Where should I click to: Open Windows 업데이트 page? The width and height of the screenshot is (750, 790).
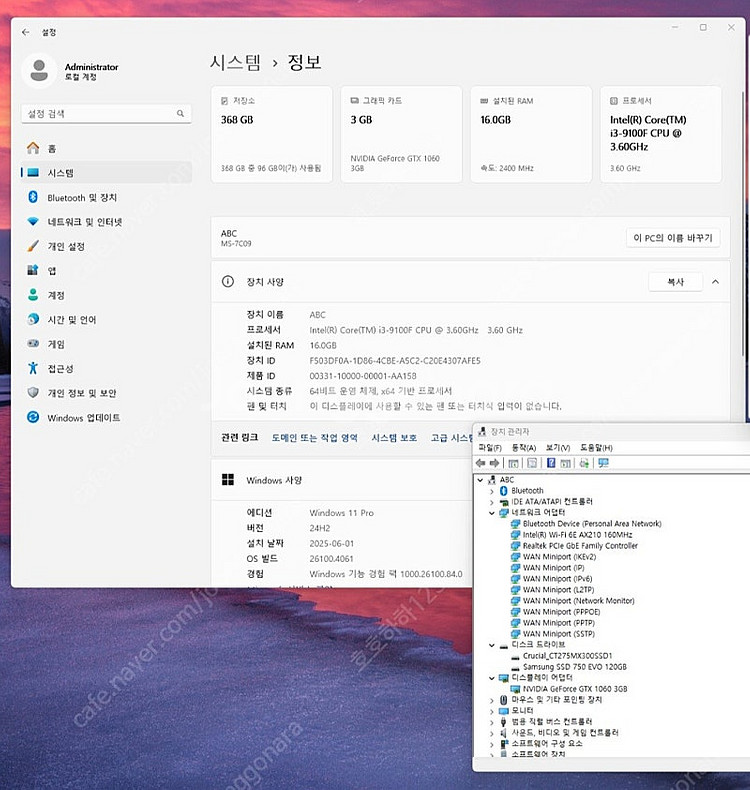(x=106, y=418)
